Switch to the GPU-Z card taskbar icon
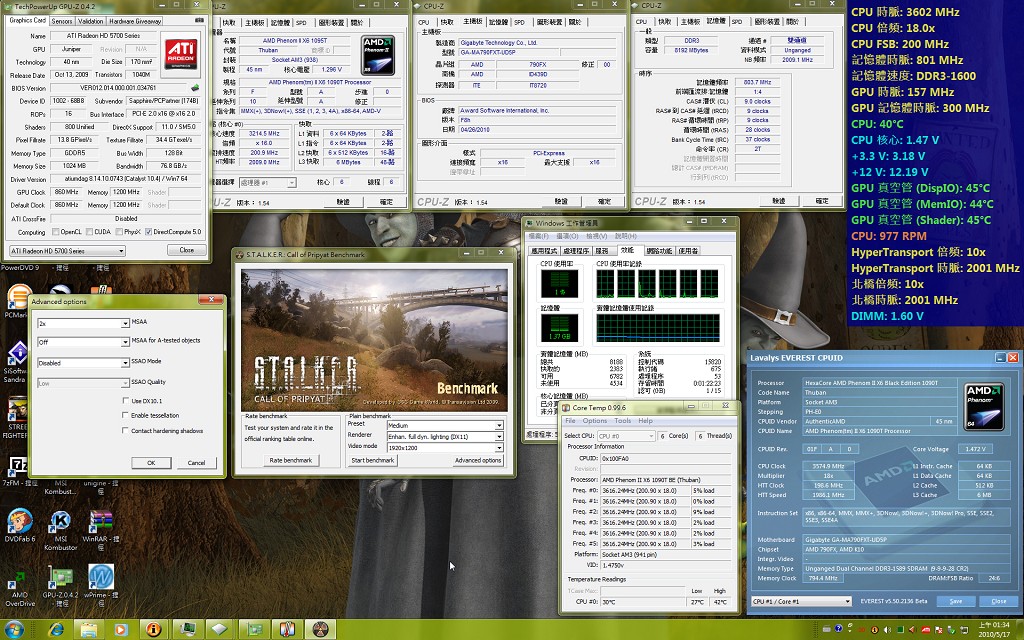This screenshot has height=640, width=1024. pyautogui.click(x=253, y=630)
